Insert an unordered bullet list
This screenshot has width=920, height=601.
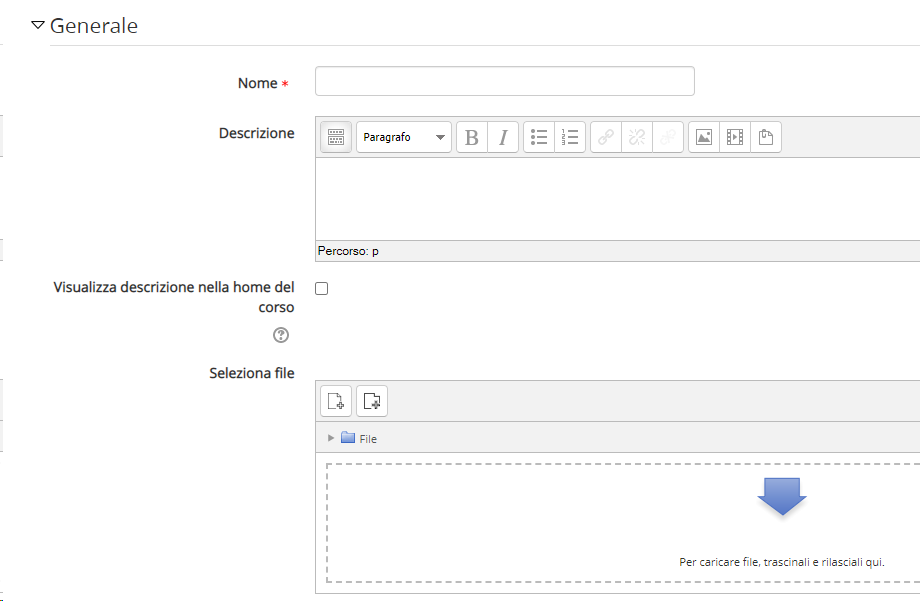(539, 137)
